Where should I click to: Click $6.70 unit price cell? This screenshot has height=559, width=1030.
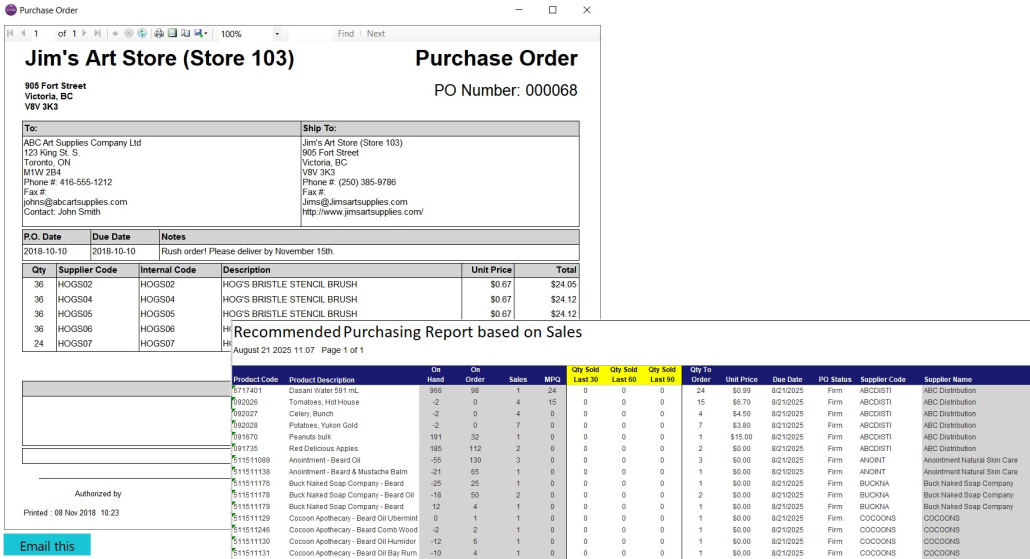[741, 402]
